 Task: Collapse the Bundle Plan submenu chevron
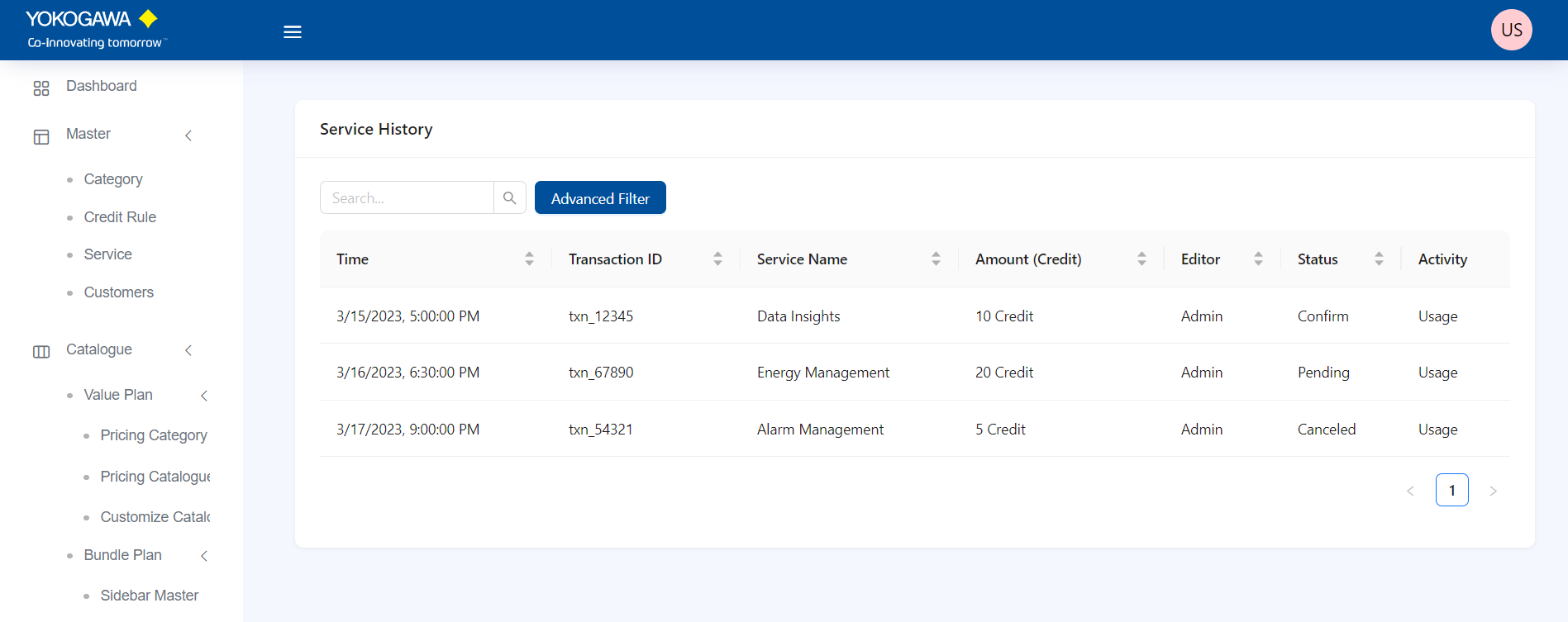click(x=204, y=556)
